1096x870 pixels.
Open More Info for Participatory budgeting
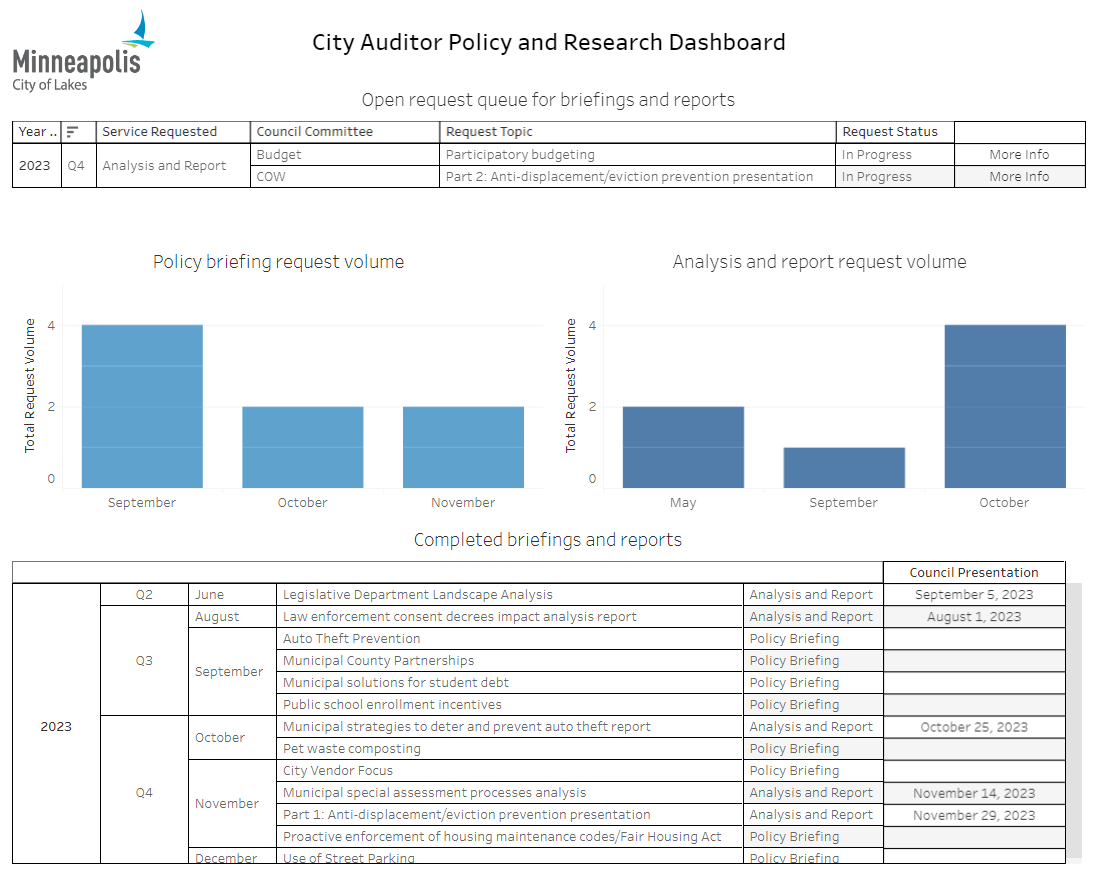coord(1019,154)
